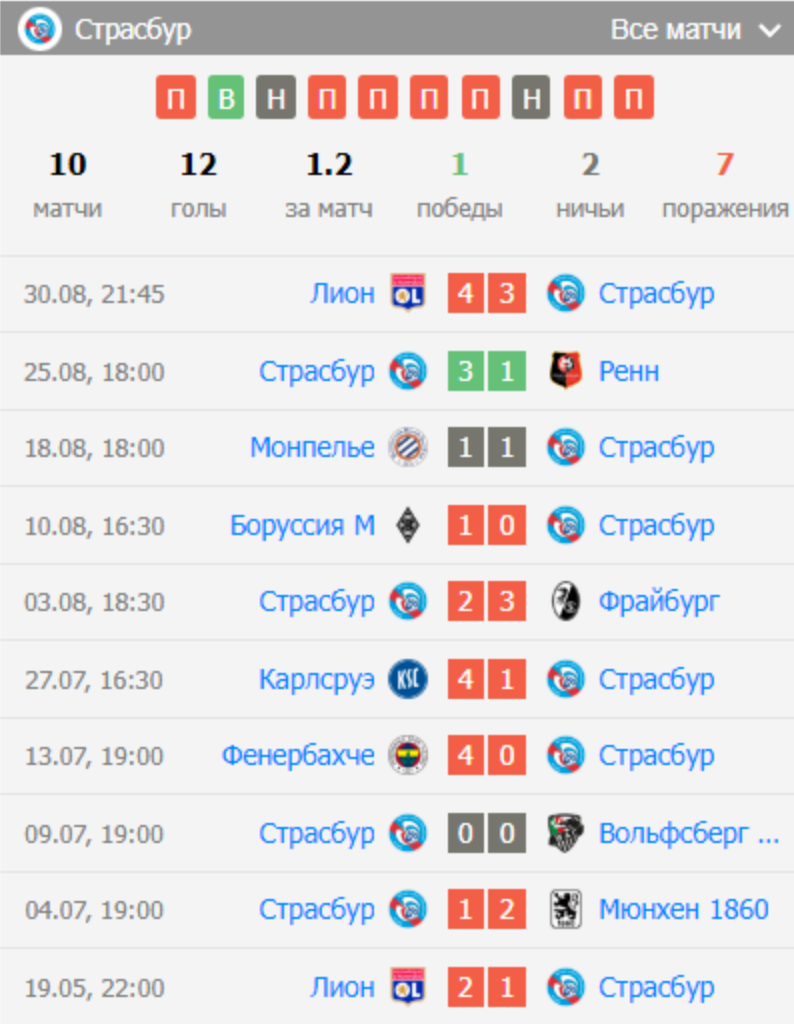Click the Ренн club logo
This screenshot has height=1024, width=794.
[566, 370]
